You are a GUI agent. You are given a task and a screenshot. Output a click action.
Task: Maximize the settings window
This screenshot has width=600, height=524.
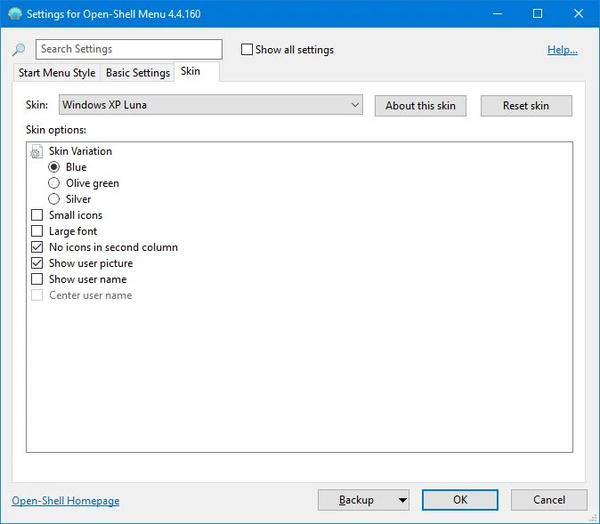(538, 14)
